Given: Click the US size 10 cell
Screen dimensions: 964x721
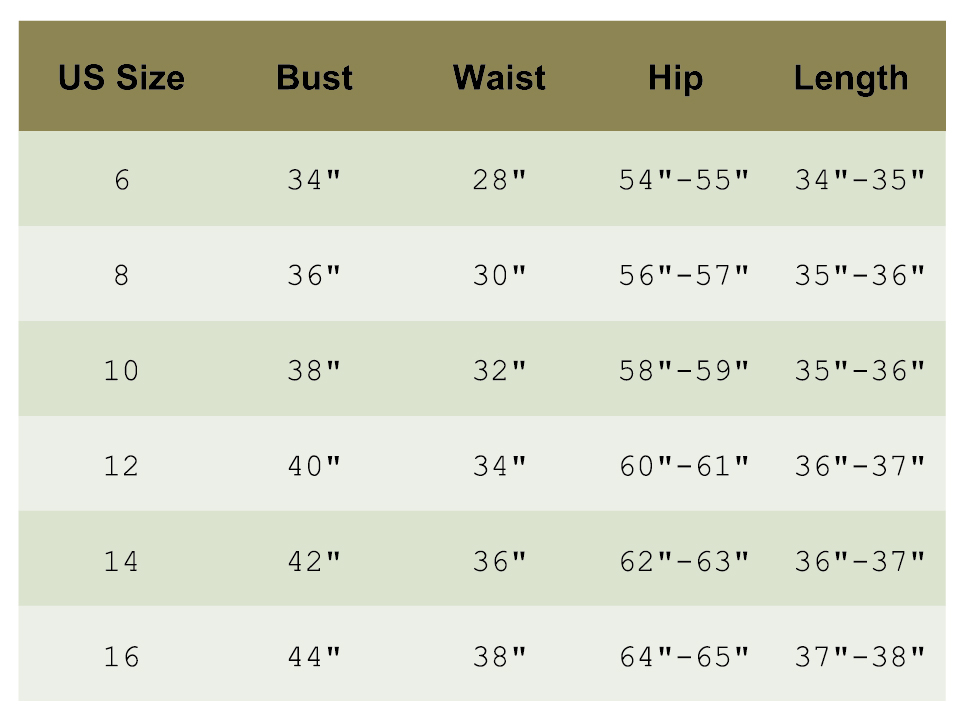Looking at the screenshot, I should pyautogui.click(x=121, y=371).
